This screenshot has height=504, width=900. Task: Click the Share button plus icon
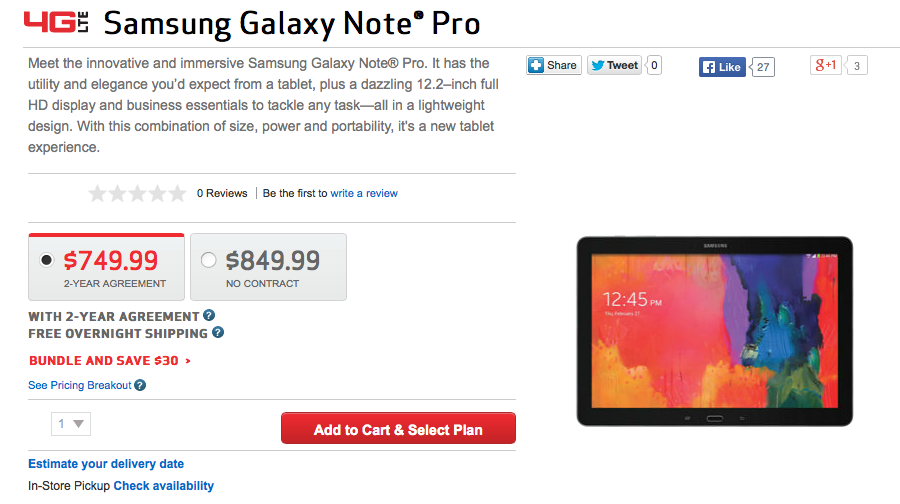(536, 65)
